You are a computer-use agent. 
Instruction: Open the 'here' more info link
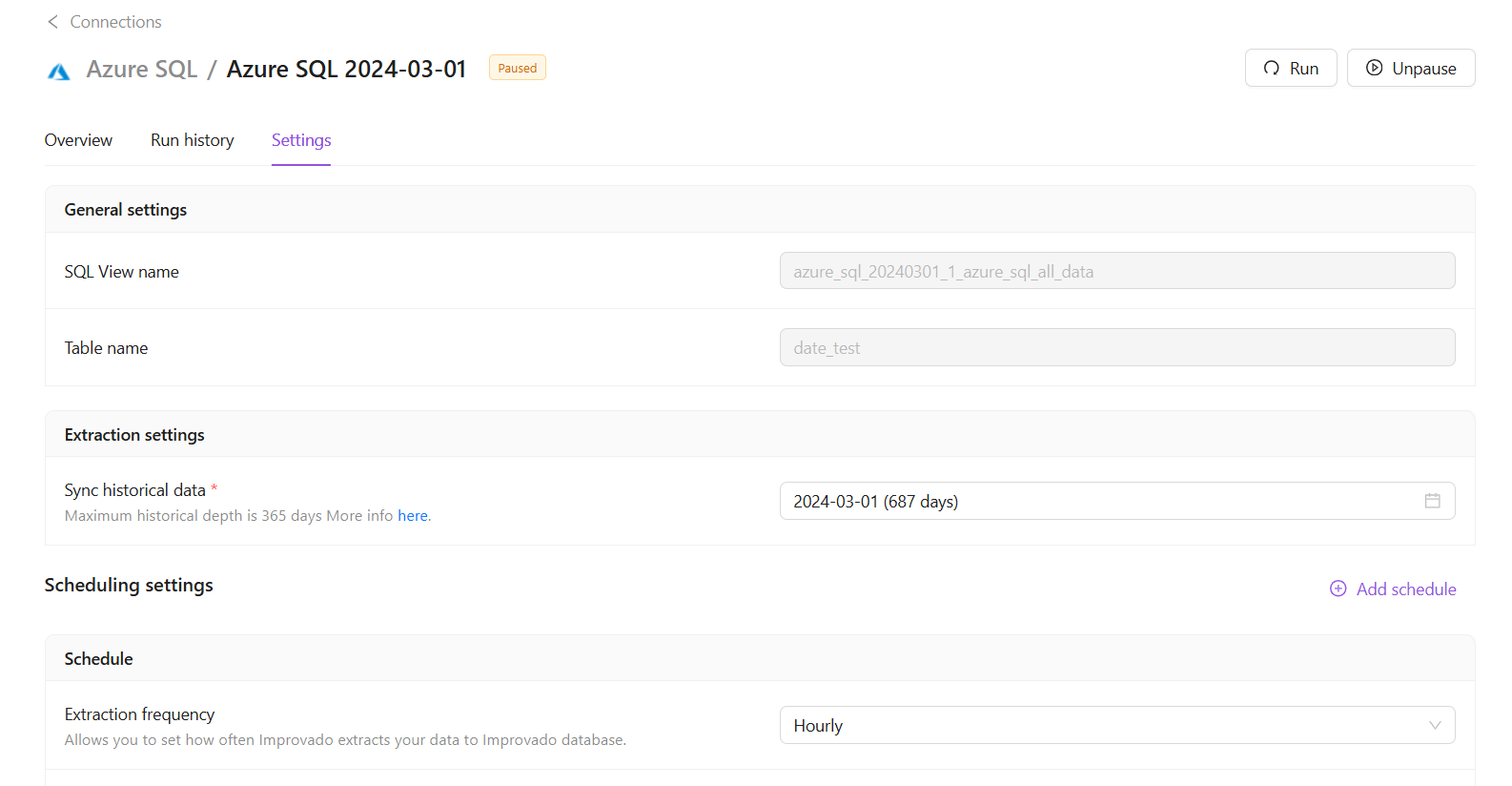click(413, 516)
